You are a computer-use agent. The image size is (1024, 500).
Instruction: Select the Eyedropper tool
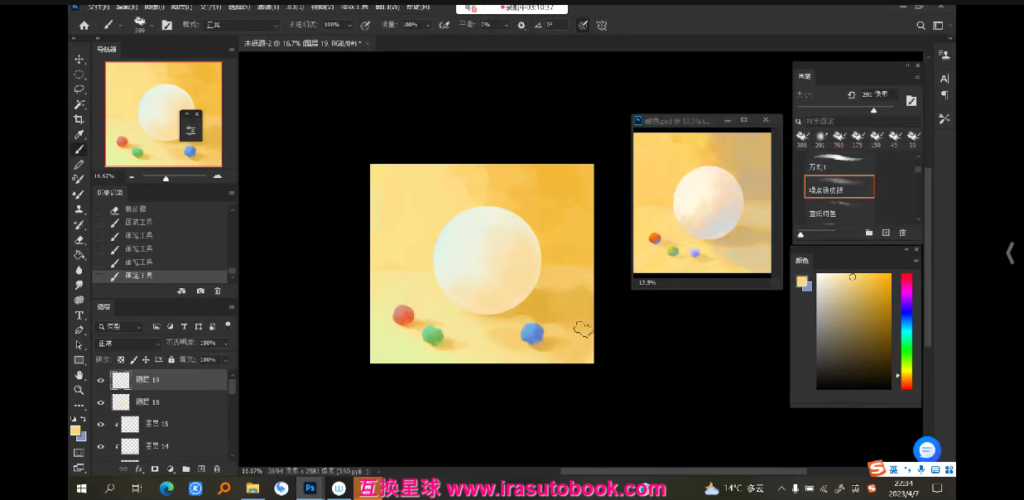coord(79,134)
